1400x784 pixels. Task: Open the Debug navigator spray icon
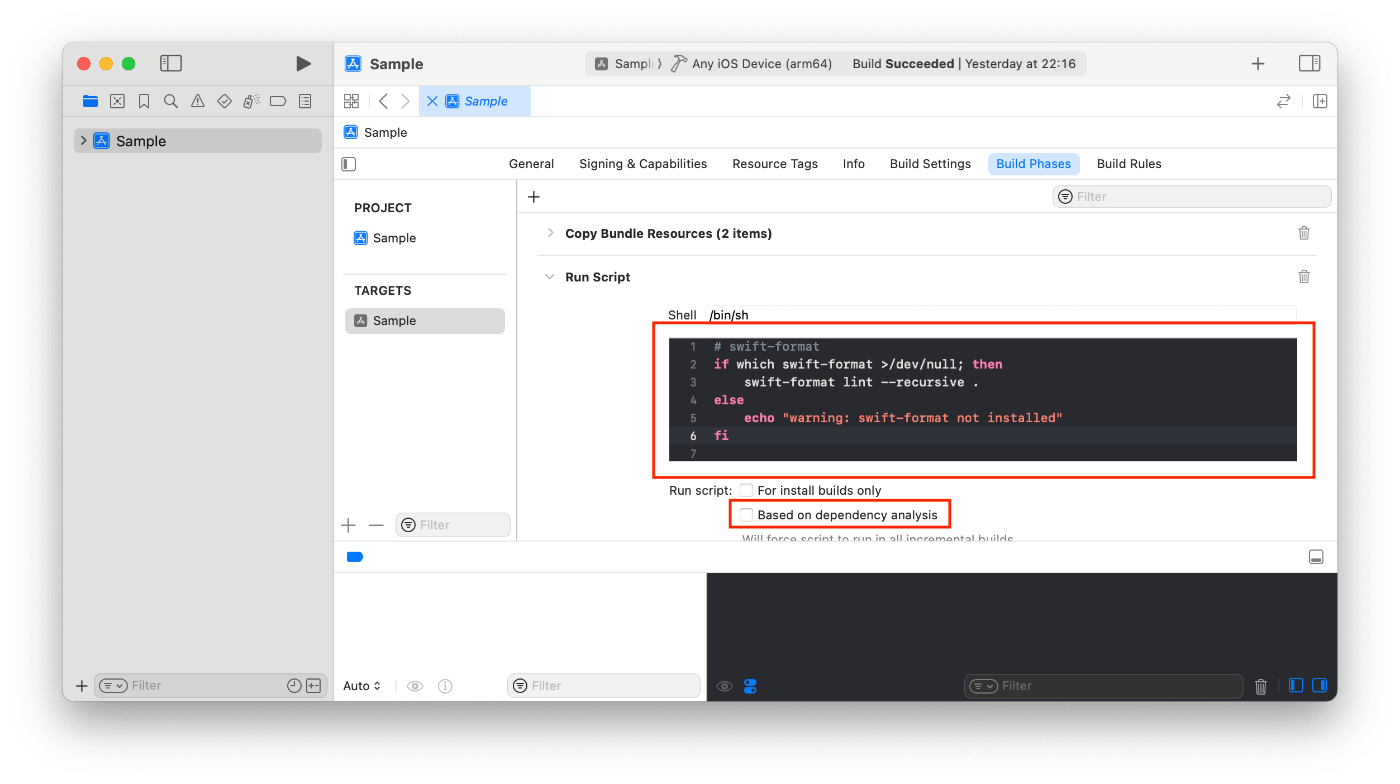251,101
